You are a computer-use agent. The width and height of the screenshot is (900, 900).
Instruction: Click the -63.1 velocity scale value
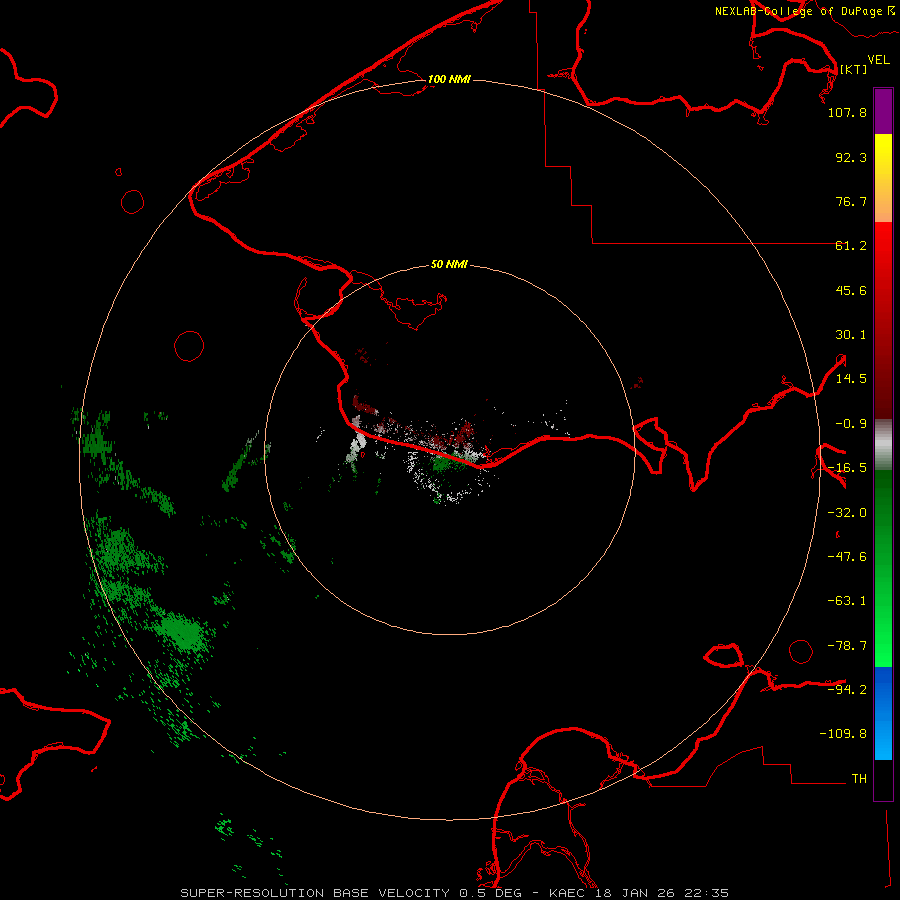pos(847,601)
